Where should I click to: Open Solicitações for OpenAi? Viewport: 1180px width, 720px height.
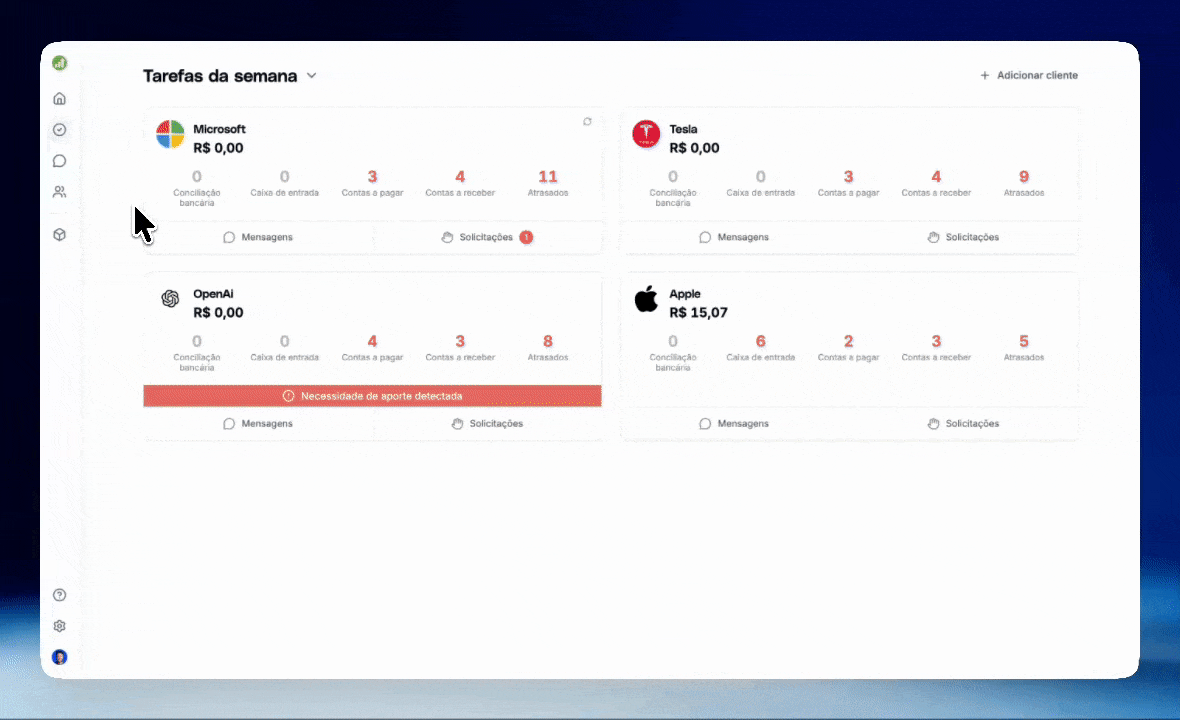tap(487, 424)
